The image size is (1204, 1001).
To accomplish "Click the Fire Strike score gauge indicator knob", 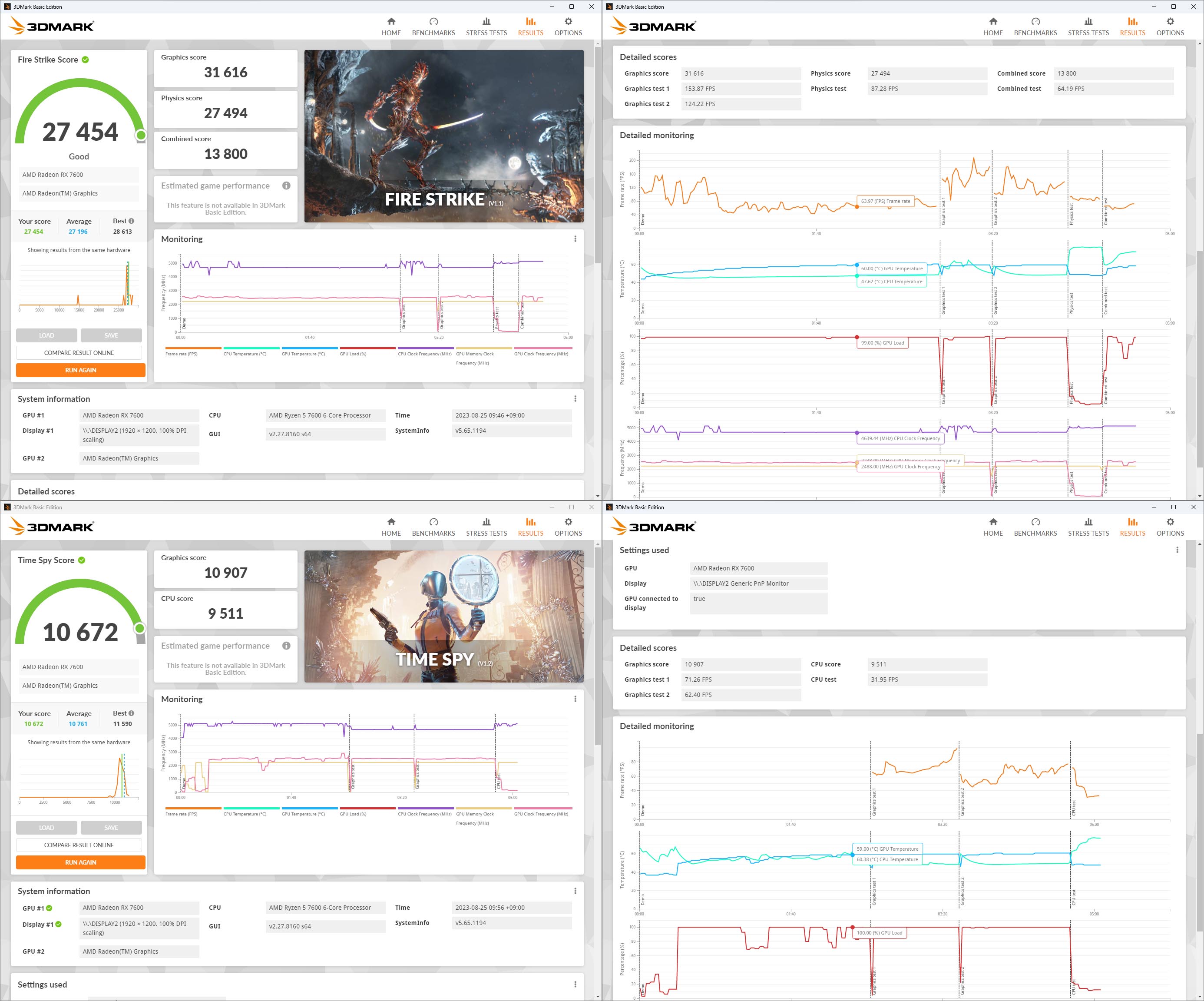I will click(x=141, y=136).
